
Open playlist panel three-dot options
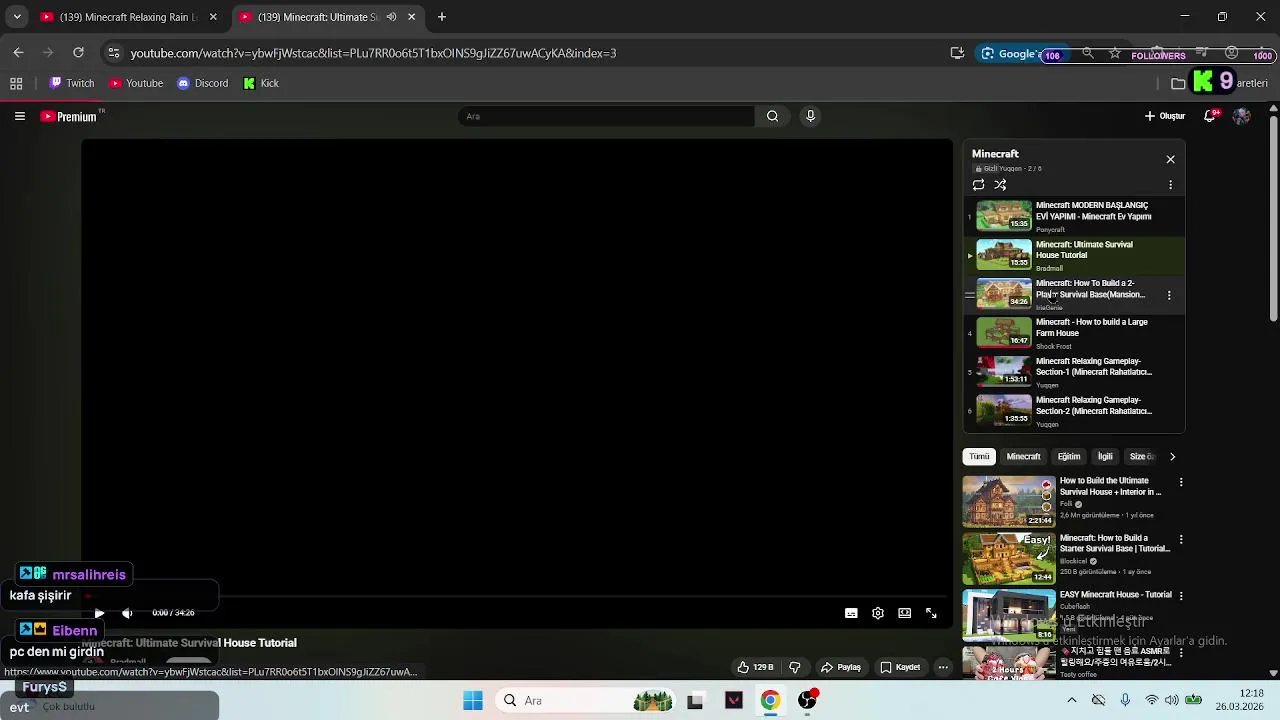tap(1170, 185)
